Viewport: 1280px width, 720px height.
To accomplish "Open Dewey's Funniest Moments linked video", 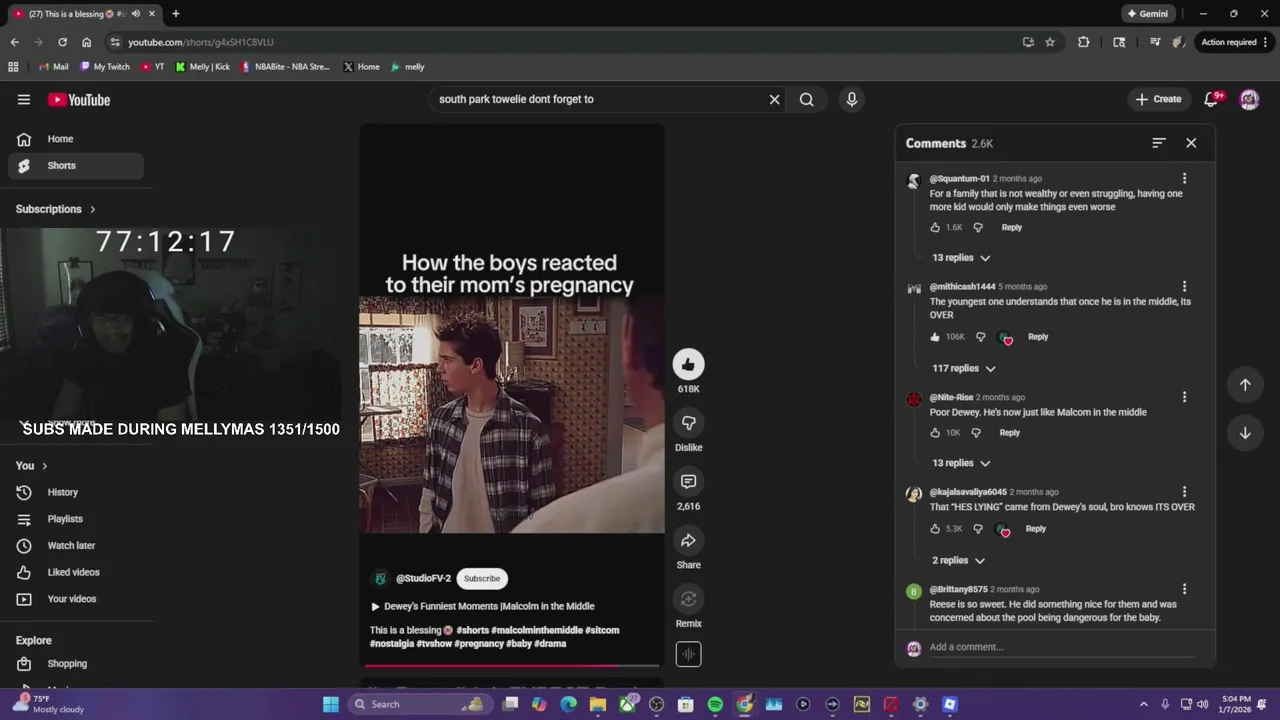I will click(482, 606).
